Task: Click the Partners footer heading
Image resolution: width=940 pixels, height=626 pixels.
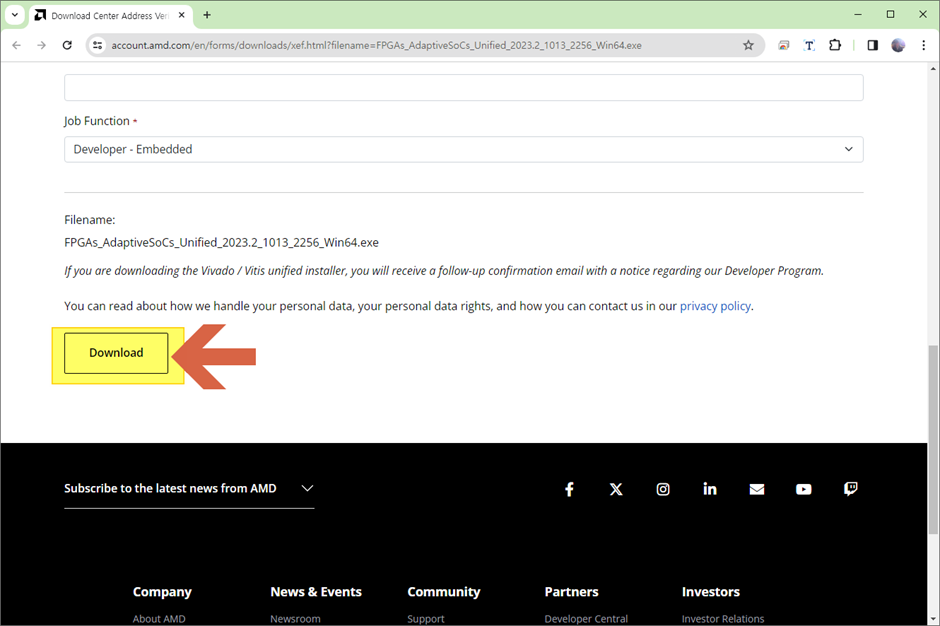Action: click(x=571, y=592)
